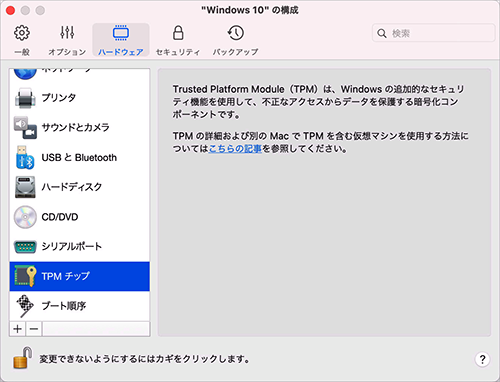
Task: Click the magnifier icon in search field
Action: coord(382,33)
